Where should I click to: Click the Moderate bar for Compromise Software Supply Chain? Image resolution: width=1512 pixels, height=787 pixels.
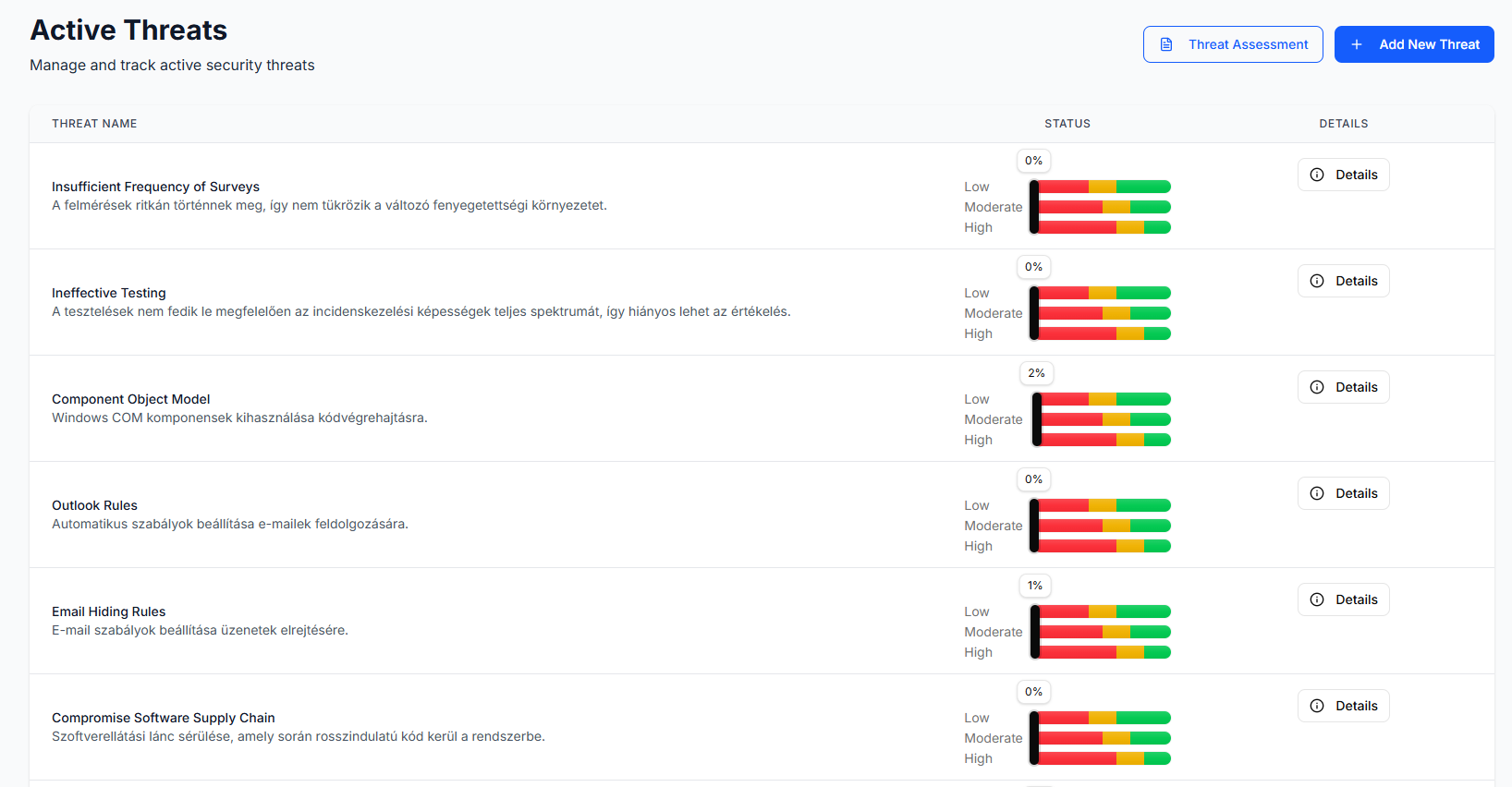click(x=1104, y=738)
